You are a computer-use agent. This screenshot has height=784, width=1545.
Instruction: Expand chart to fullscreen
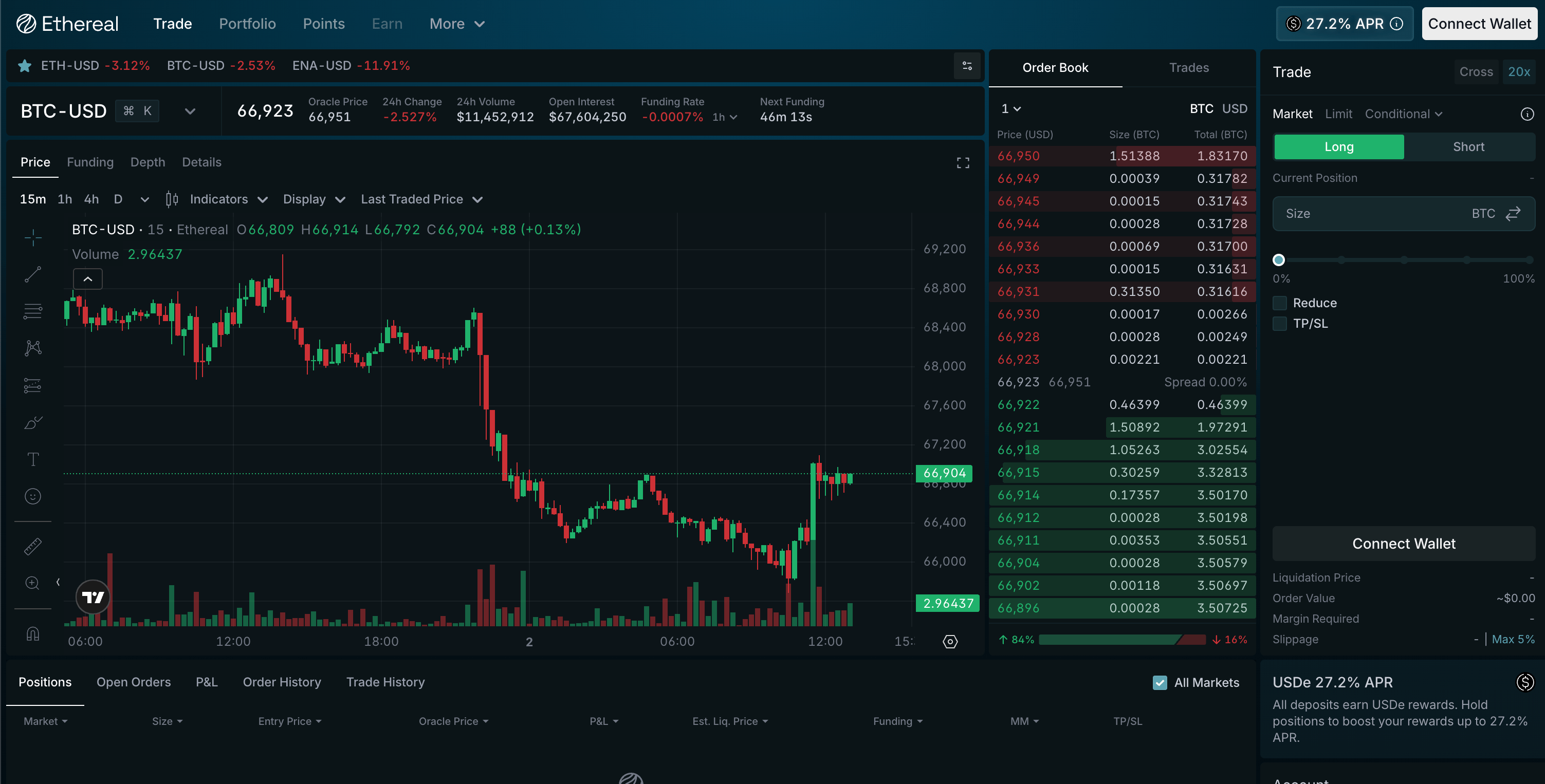tap(963, 163)
